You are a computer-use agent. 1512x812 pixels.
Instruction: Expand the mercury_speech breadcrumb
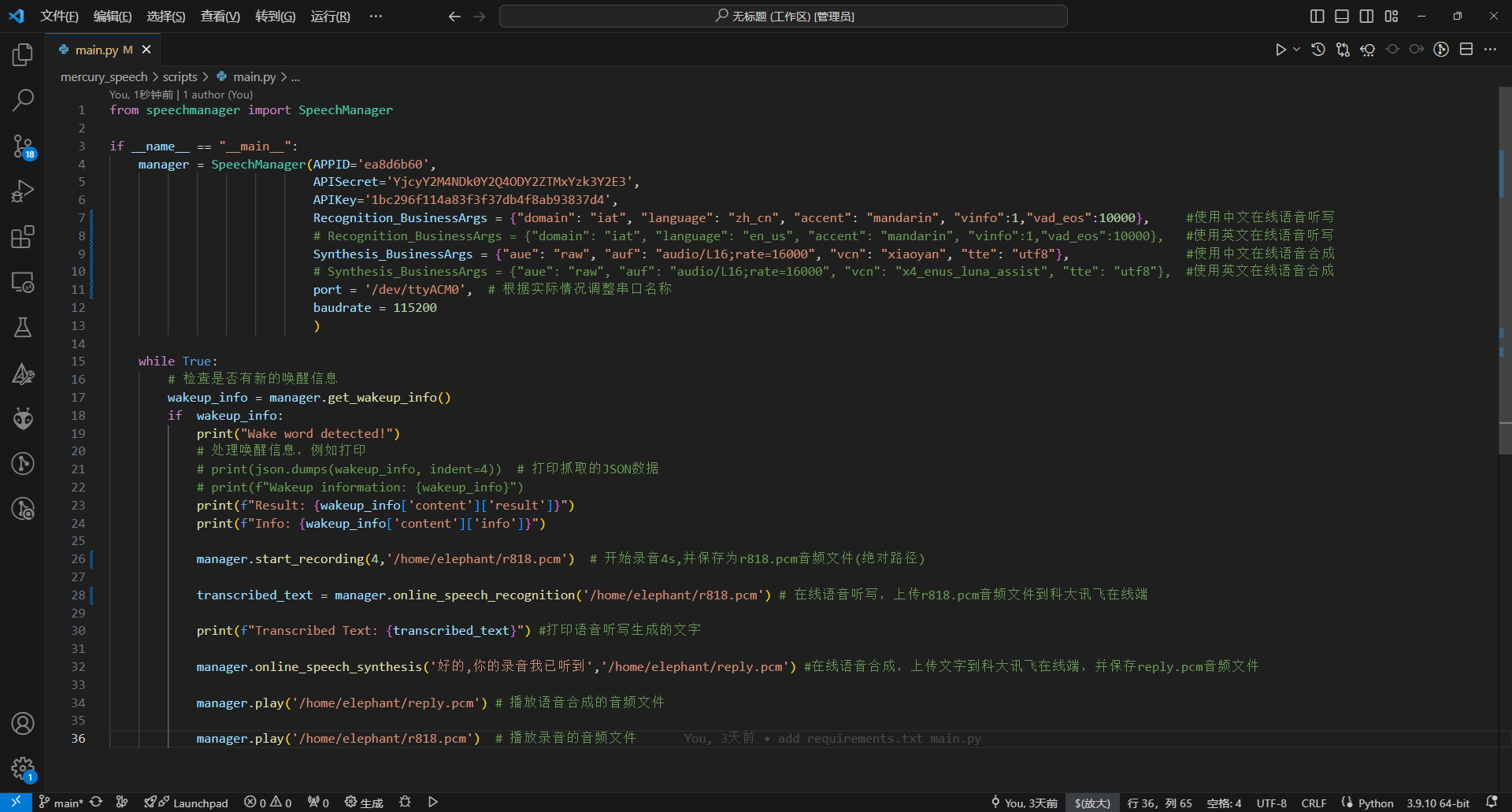(x=104, y=77)
